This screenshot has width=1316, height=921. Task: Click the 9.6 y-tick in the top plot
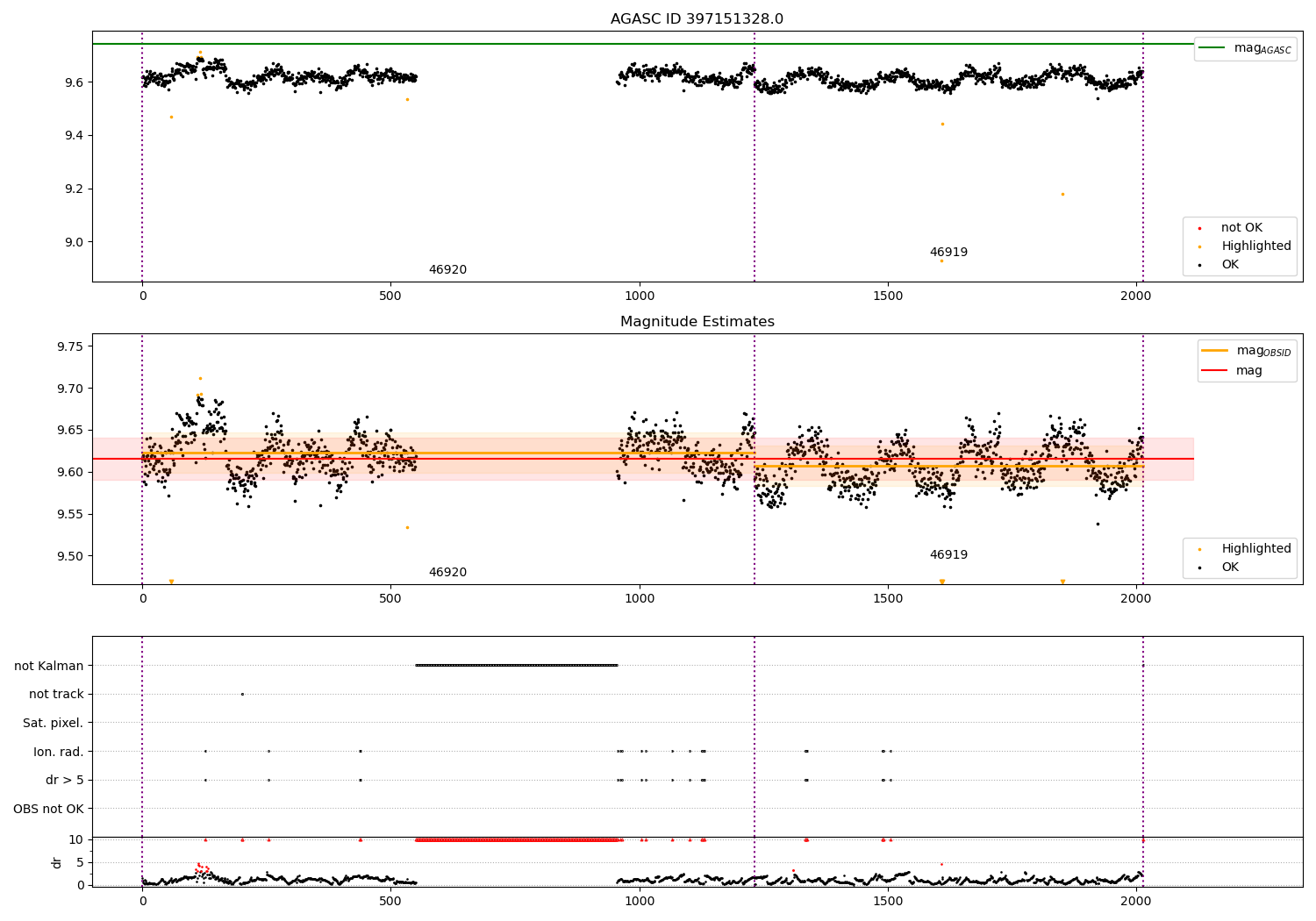coord(74,82)
